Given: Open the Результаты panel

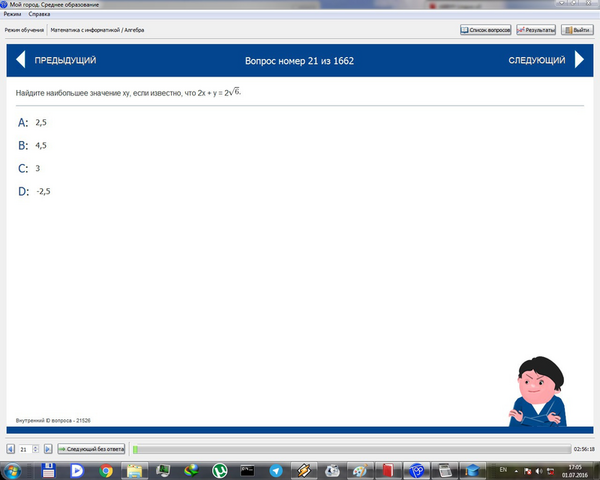Looking at the screenshot, I should coord(536,30).
